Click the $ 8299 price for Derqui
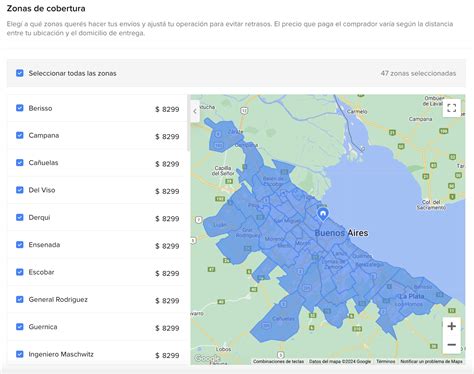Image resolution: width=474 pixels, height=374 pixels. [x=167, y=219]
